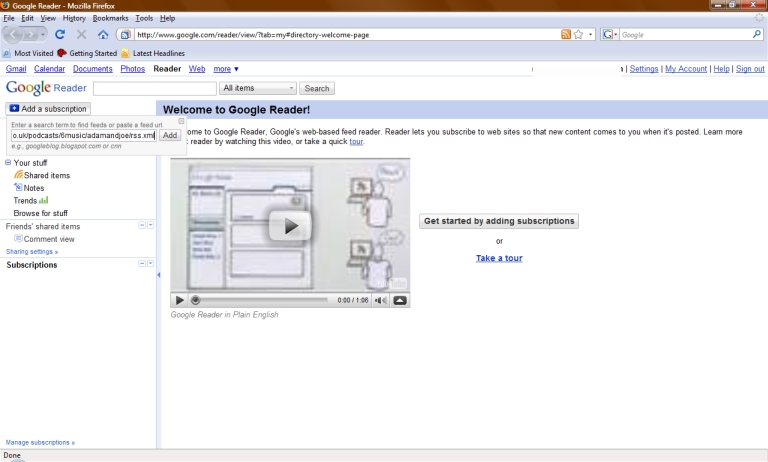This screenshot has height=462, width=768.
Task: Open Notes in sidebar
Action: tap(29, 188)
